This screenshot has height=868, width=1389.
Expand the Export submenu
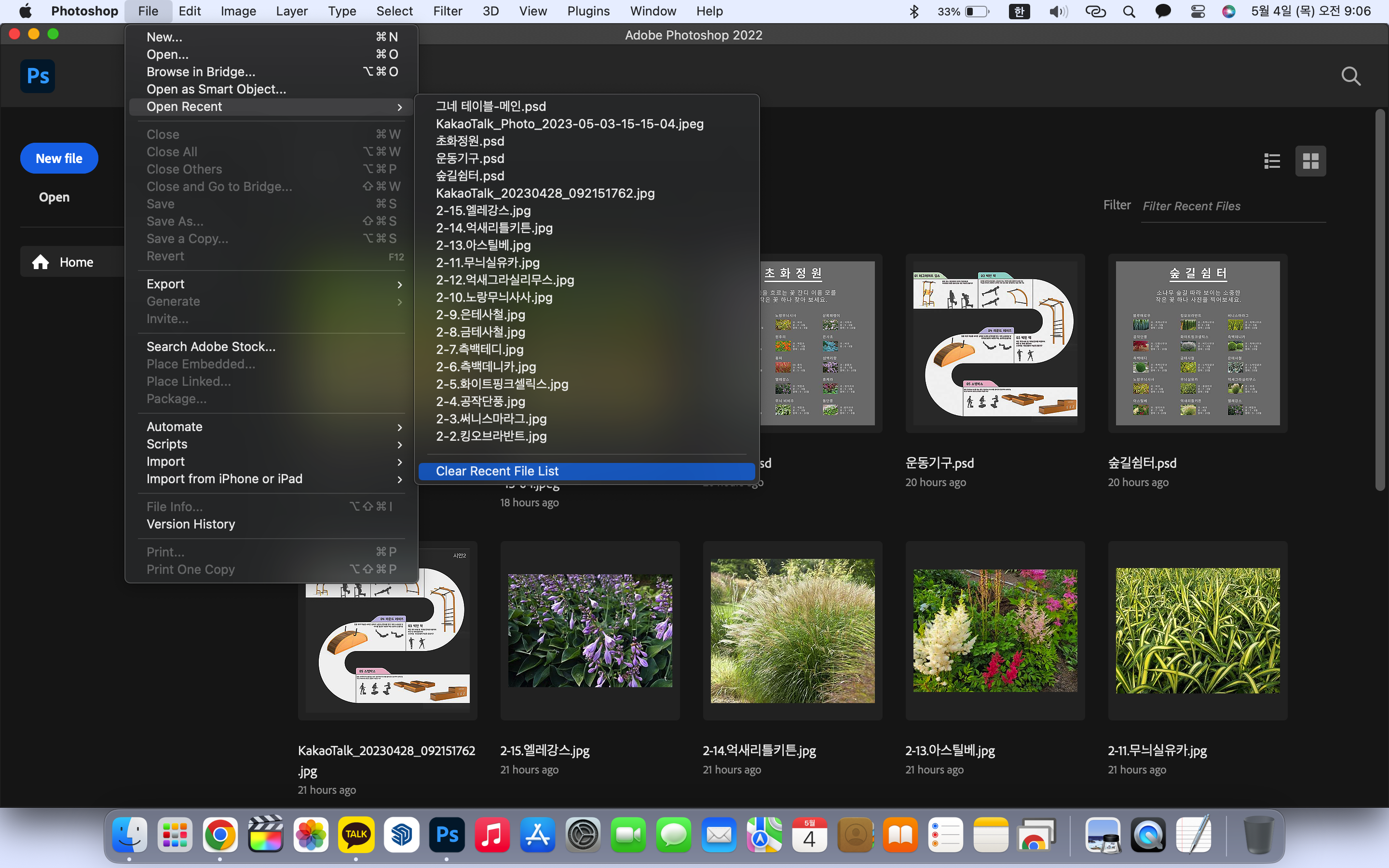[x=399, y=284]
